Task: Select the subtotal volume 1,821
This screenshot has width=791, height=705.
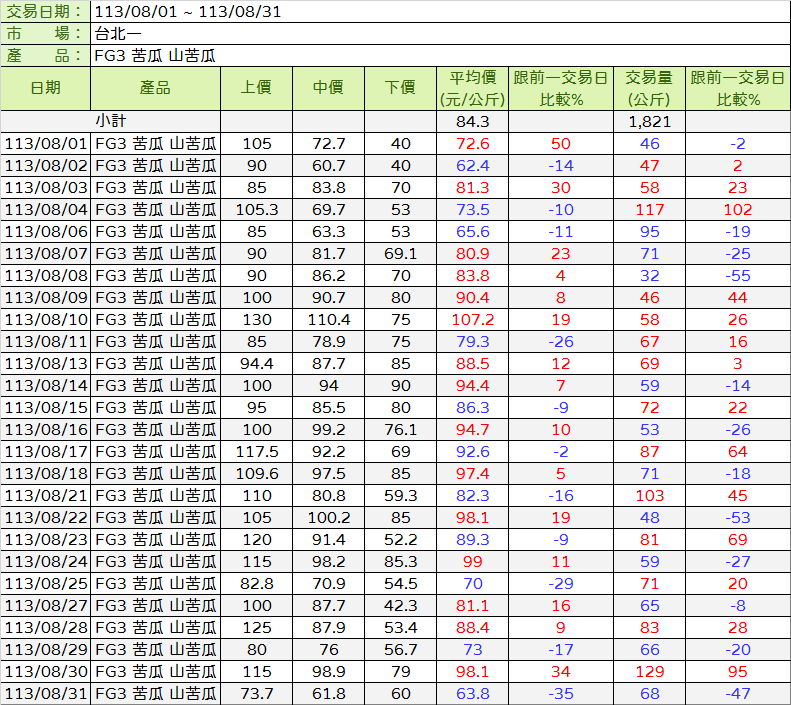Action: pos(649,121)
